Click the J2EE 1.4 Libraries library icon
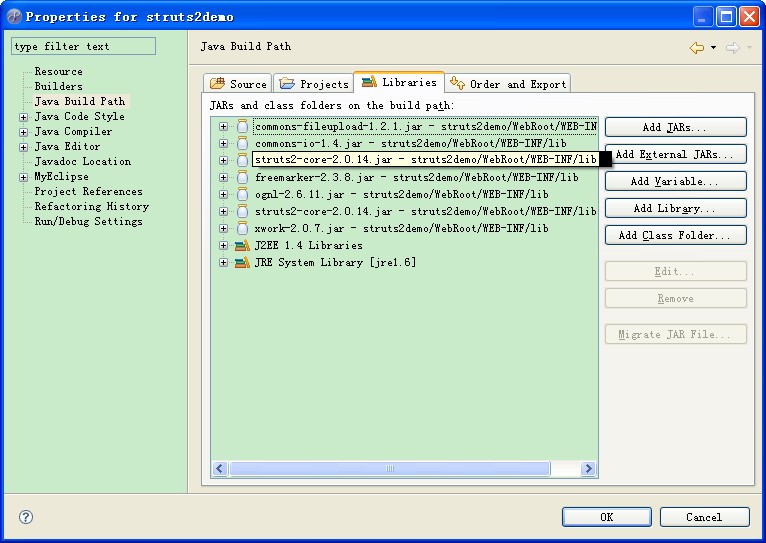766x543 pixels. (x=242, y=245)
